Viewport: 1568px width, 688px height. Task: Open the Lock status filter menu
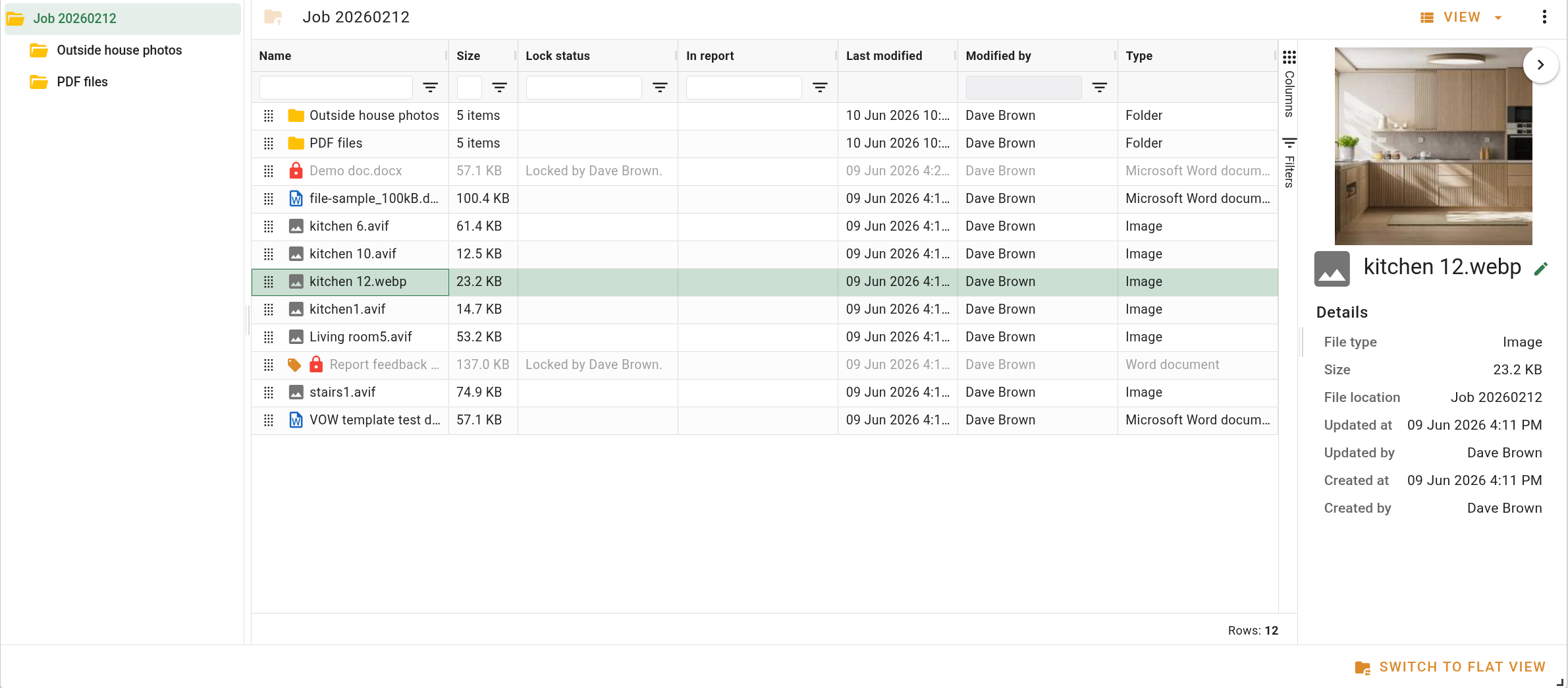(660, 87)
